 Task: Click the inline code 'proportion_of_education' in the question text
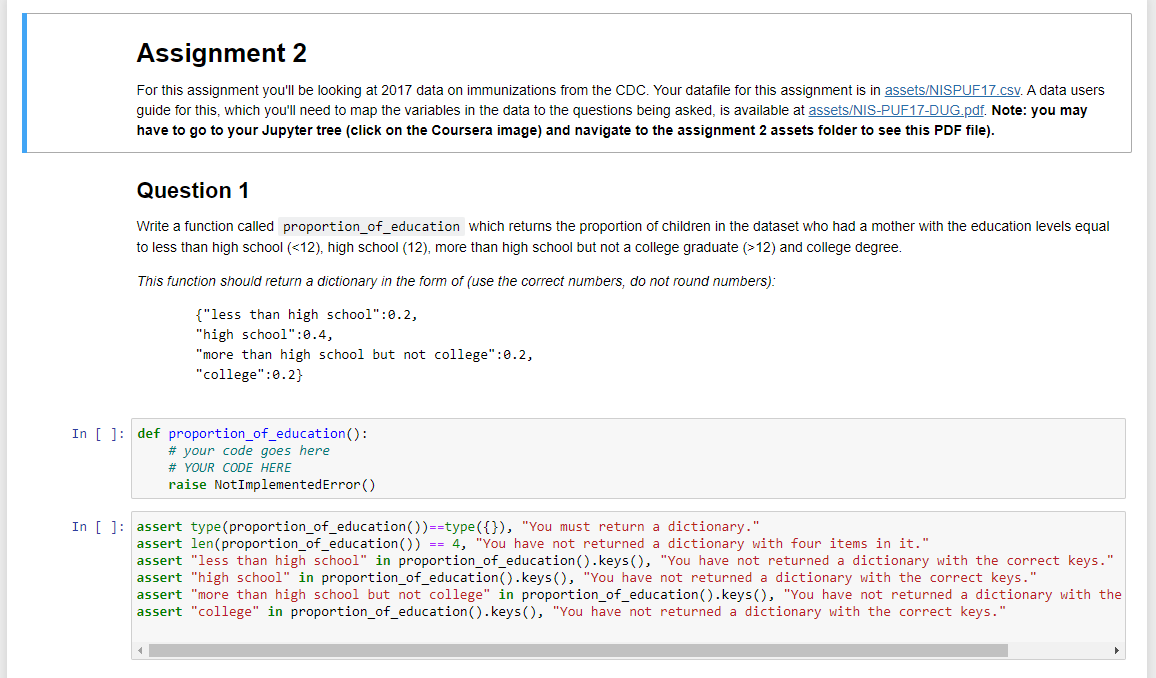click(371, 226)
